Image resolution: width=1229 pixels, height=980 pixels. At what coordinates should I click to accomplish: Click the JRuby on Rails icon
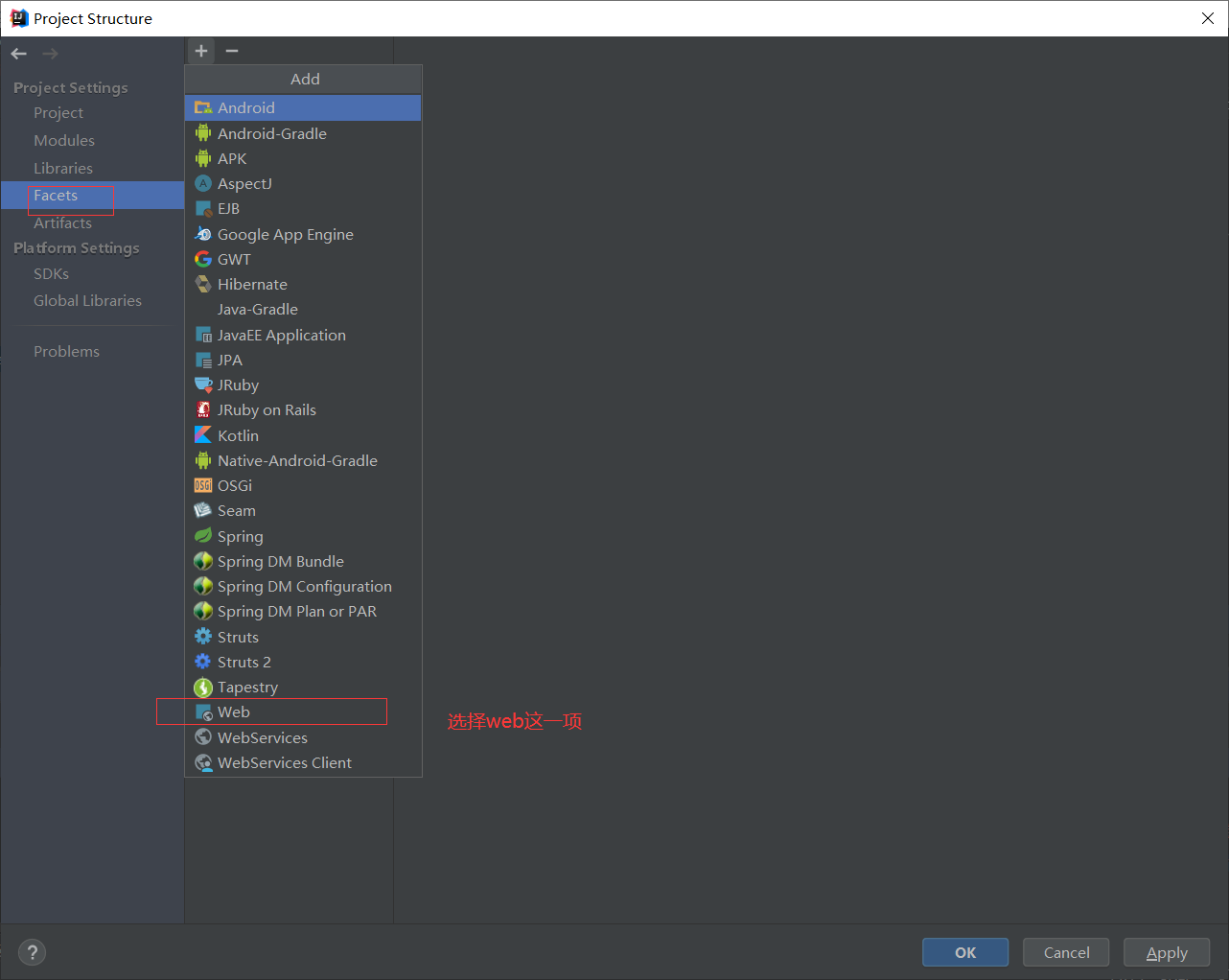click(203, 409)
